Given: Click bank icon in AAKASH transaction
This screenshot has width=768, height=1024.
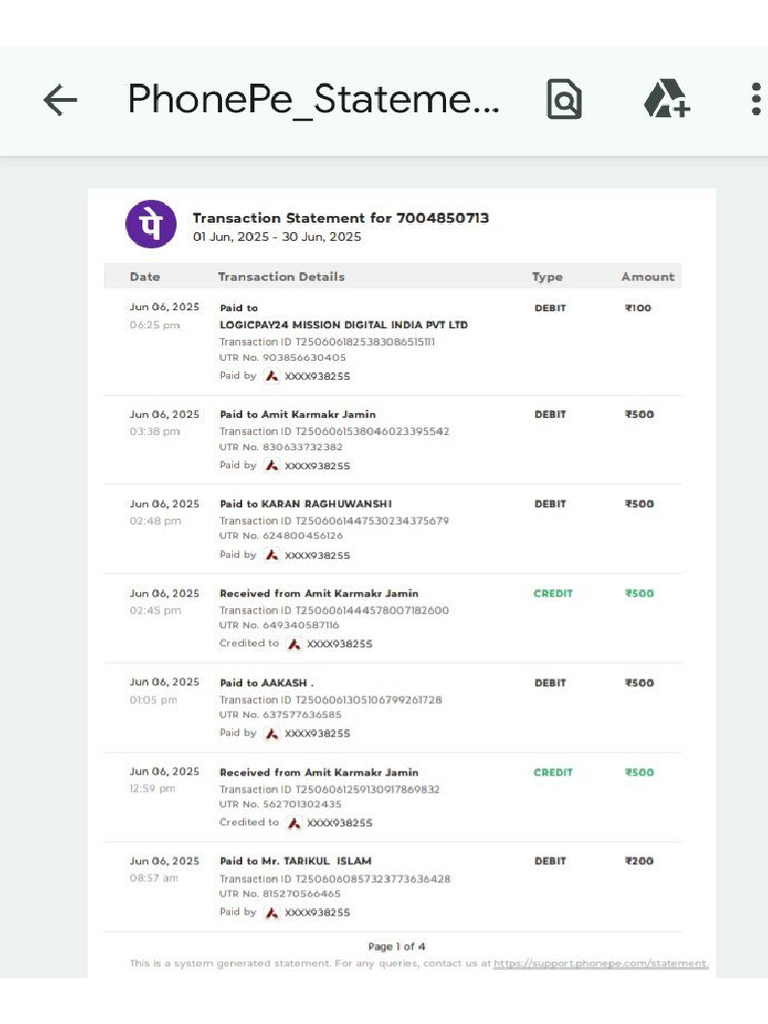Looking at the screenshot, I should point(271,733).
